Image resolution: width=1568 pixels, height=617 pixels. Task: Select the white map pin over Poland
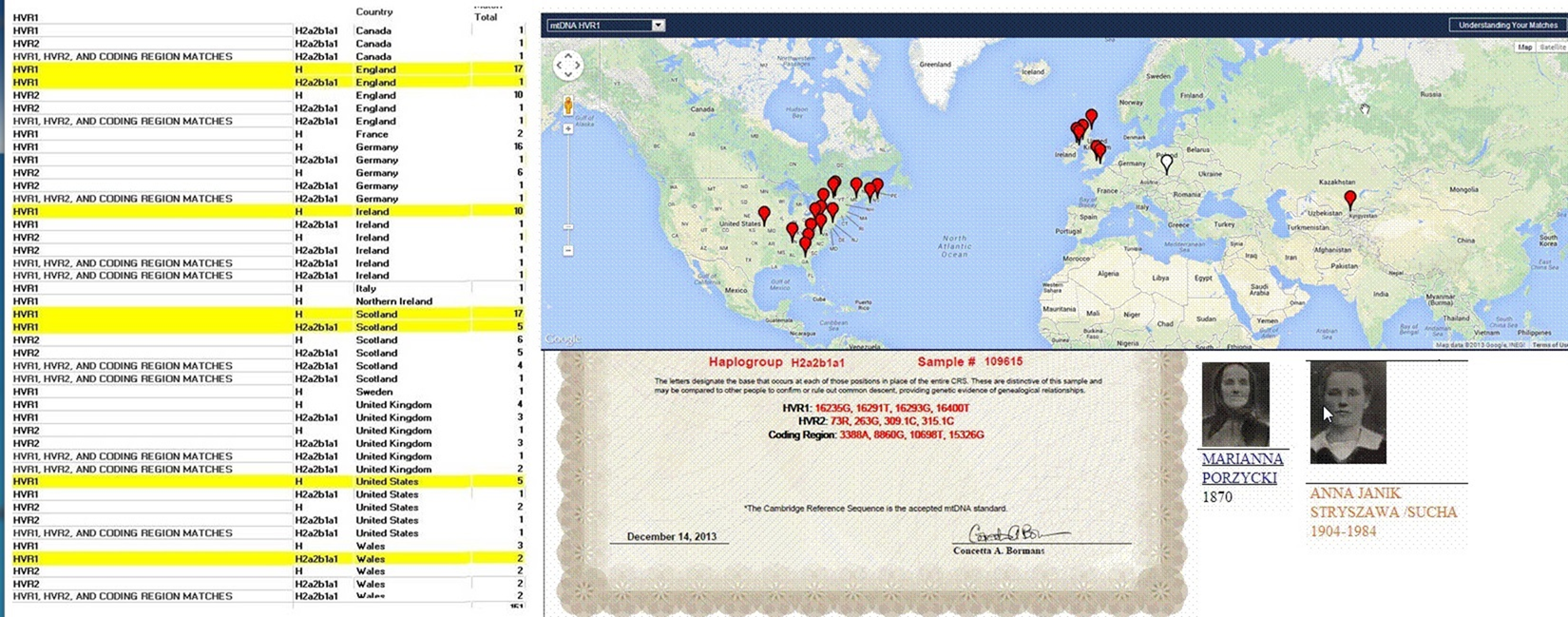tap(1166, 164)
